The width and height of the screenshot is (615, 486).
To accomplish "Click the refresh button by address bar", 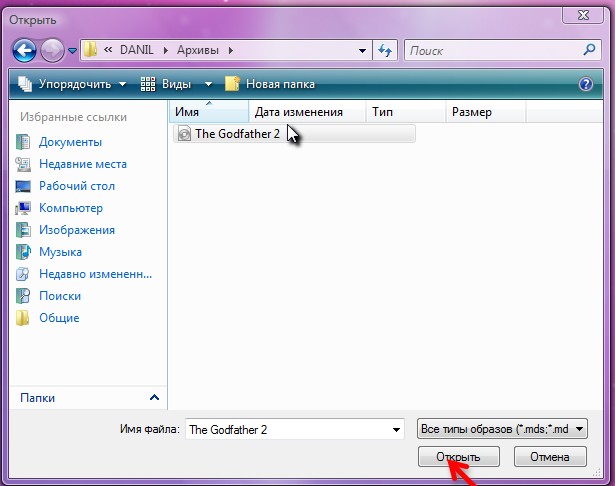I will (x=385, y=50).
